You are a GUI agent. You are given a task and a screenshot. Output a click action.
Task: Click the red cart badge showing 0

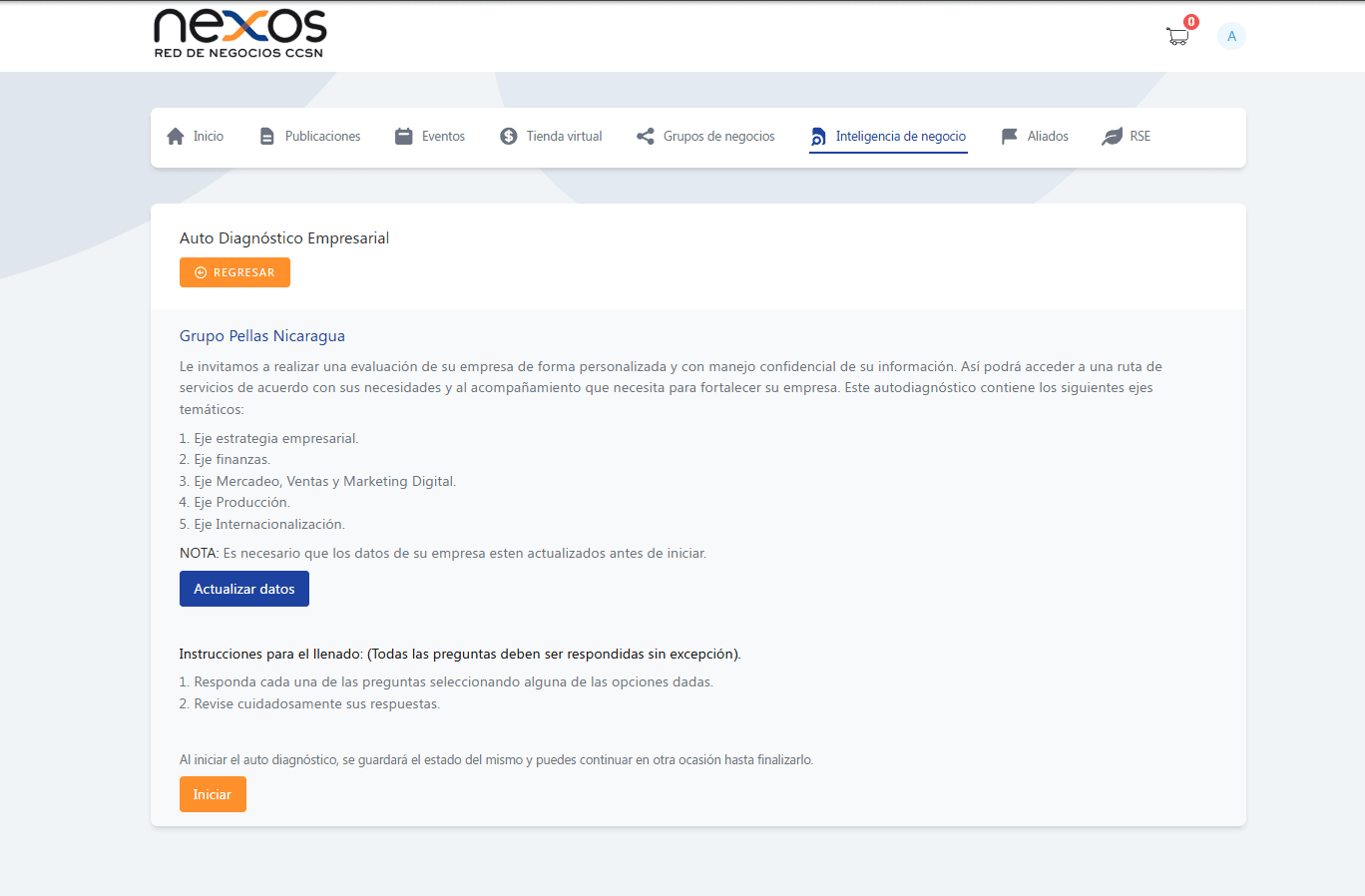pos(1190,21)
